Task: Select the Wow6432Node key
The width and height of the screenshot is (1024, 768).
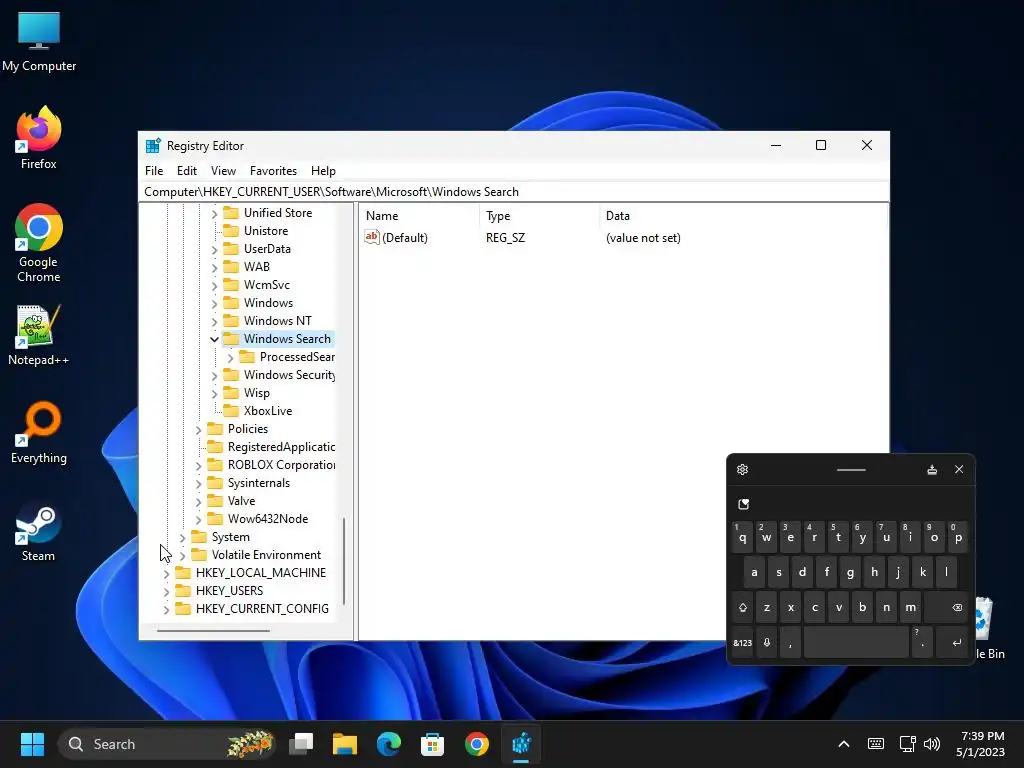Action: pyautogui.click(x=268, y=519)
